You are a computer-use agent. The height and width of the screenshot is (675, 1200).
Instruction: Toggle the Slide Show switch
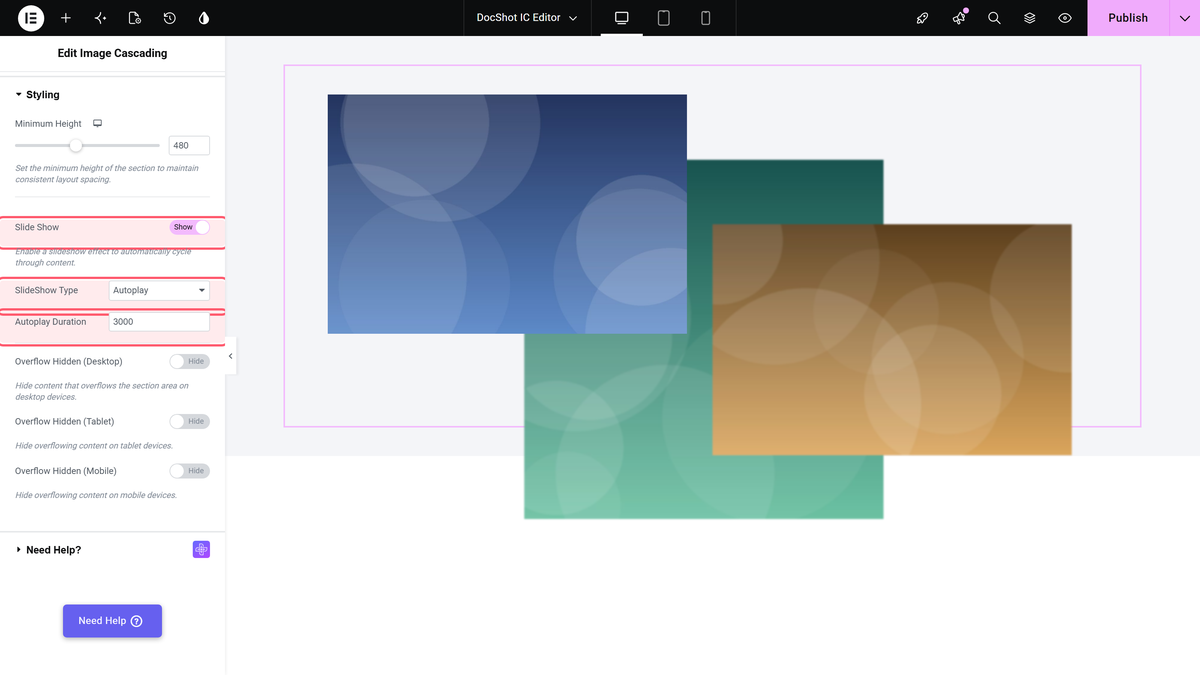[190, 227]
